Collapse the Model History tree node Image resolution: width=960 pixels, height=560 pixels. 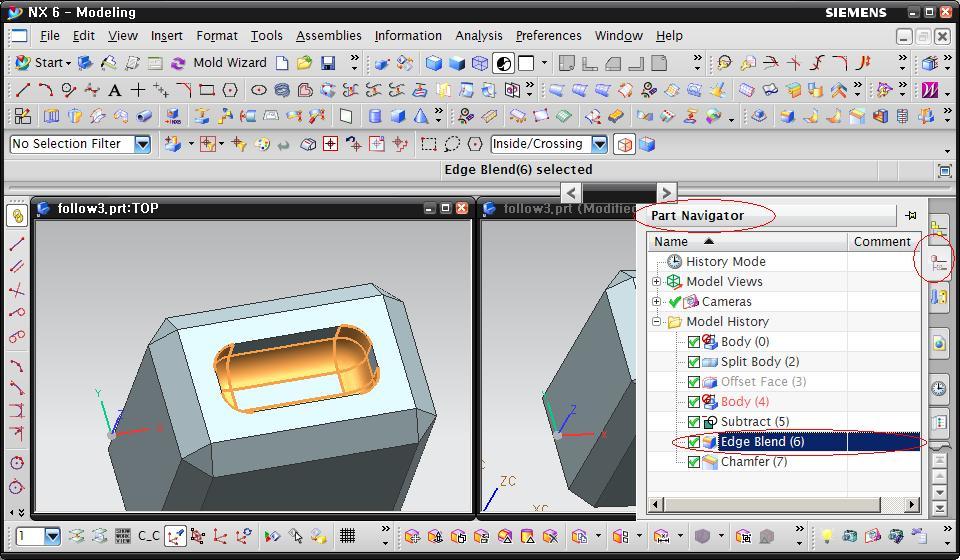[657, 322]
